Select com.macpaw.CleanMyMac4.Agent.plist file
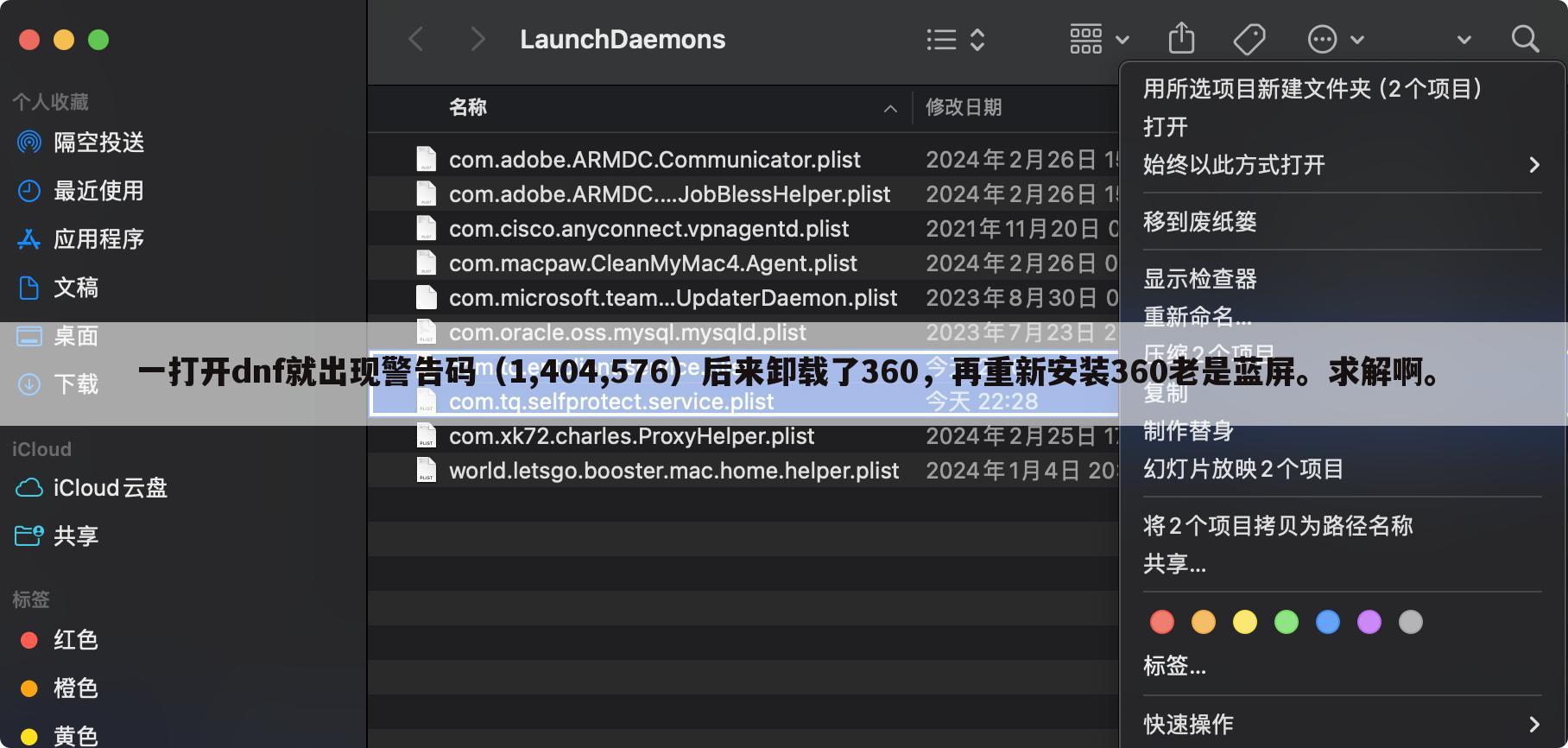 point(653,263)
